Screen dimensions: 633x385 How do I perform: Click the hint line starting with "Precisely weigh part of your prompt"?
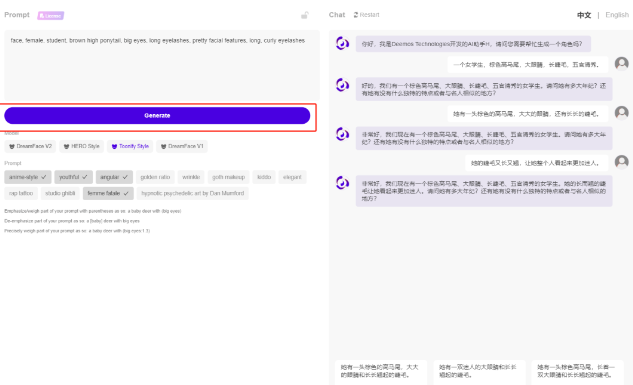point(77,231)
